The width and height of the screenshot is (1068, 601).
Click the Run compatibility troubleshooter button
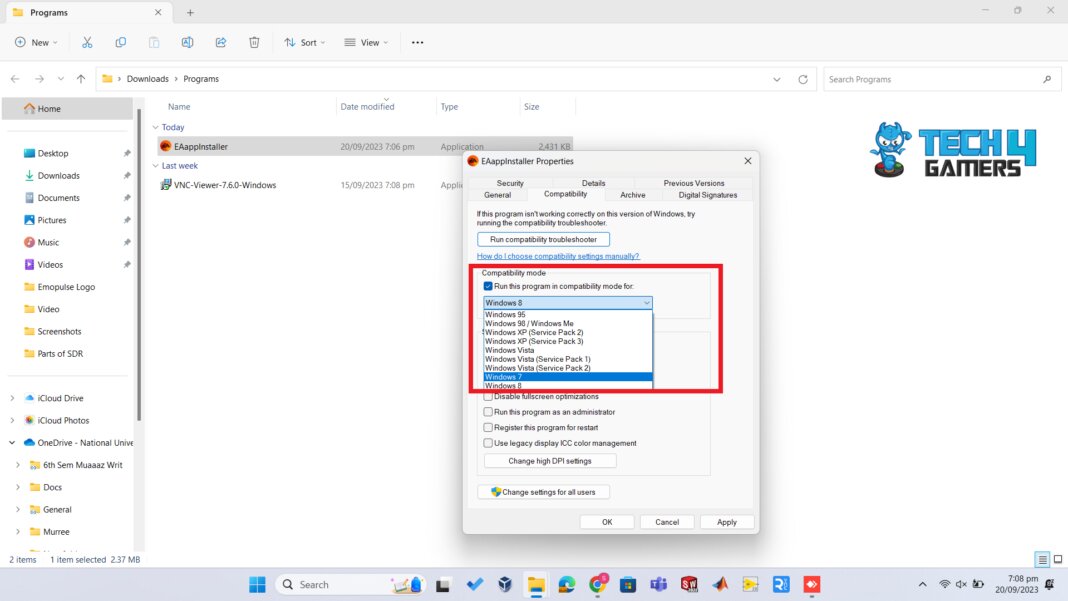coord(543,239)
